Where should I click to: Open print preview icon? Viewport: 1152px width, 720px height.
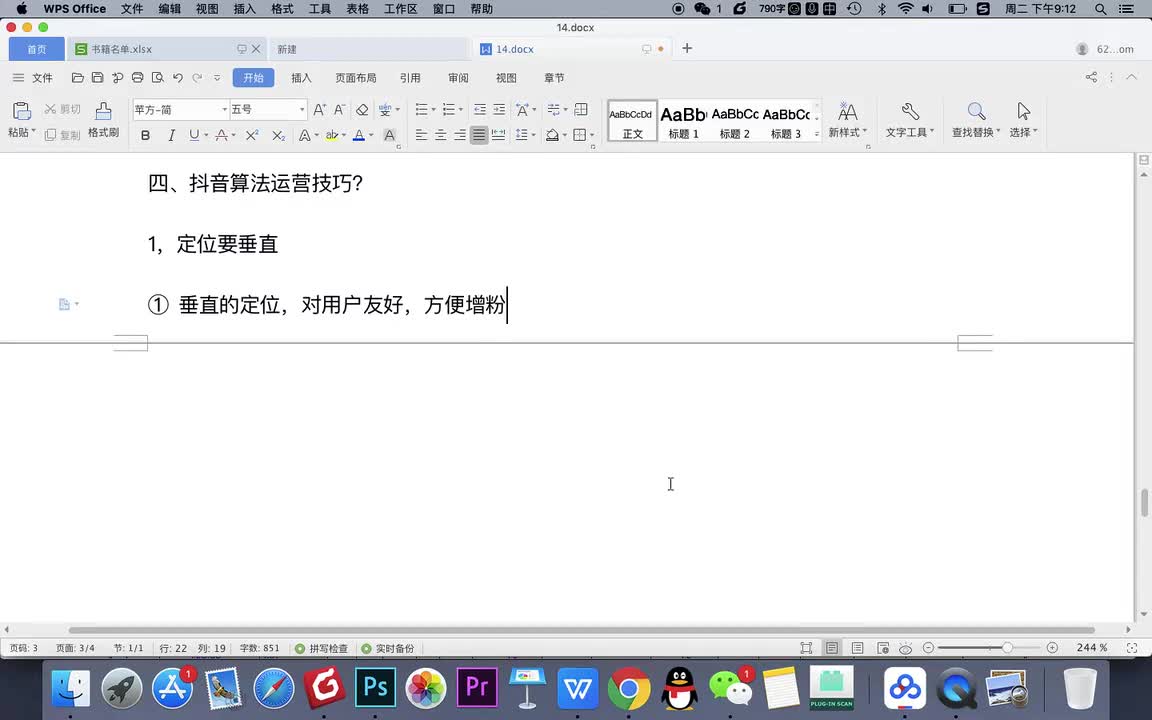tap(157, 78)
